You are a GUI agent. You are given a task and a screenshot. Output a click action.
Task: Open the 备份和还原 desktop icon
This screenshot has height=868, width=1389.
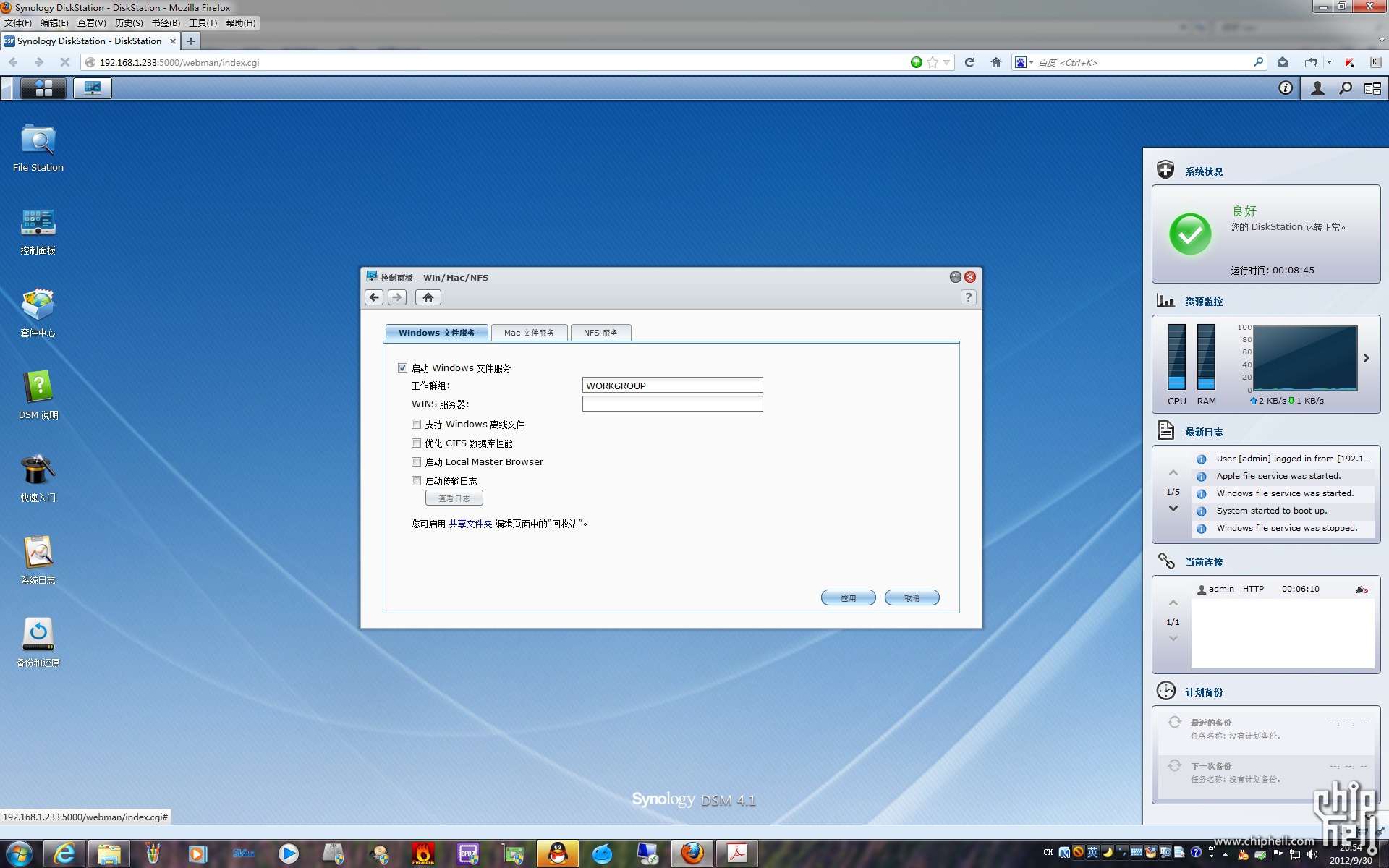pyautogui.click(x=38, y=643)
